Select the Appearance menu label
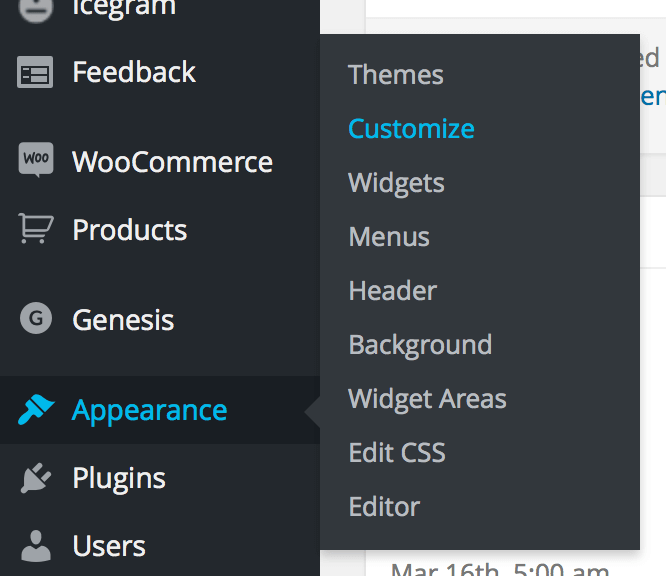Image resolution: width=666 pixels, height=576 pixels. [x=150, y=411]
